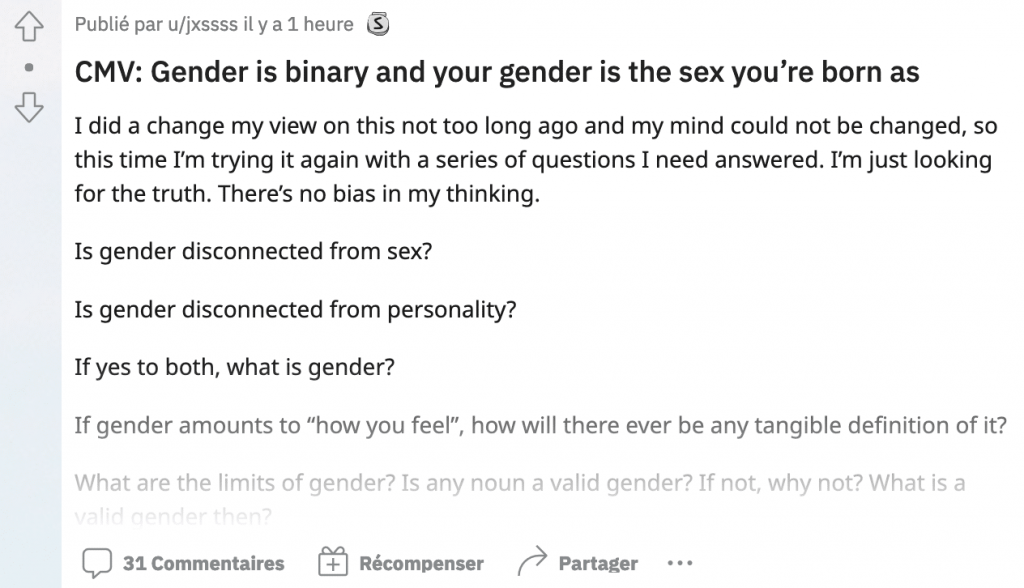
Task: Open the 31 Commentaires label
Action: [x=204, y=563]
